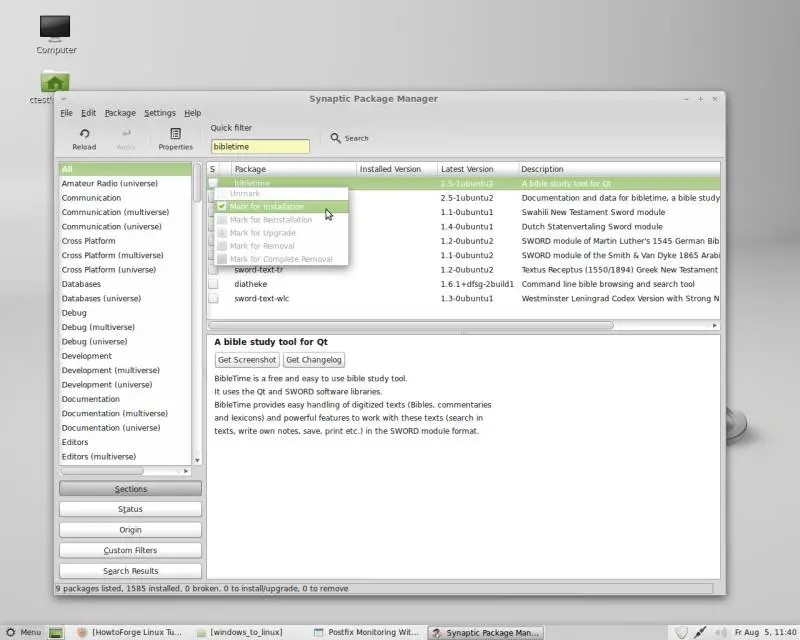Select the sword-text-wlc package row

point(464,299)
